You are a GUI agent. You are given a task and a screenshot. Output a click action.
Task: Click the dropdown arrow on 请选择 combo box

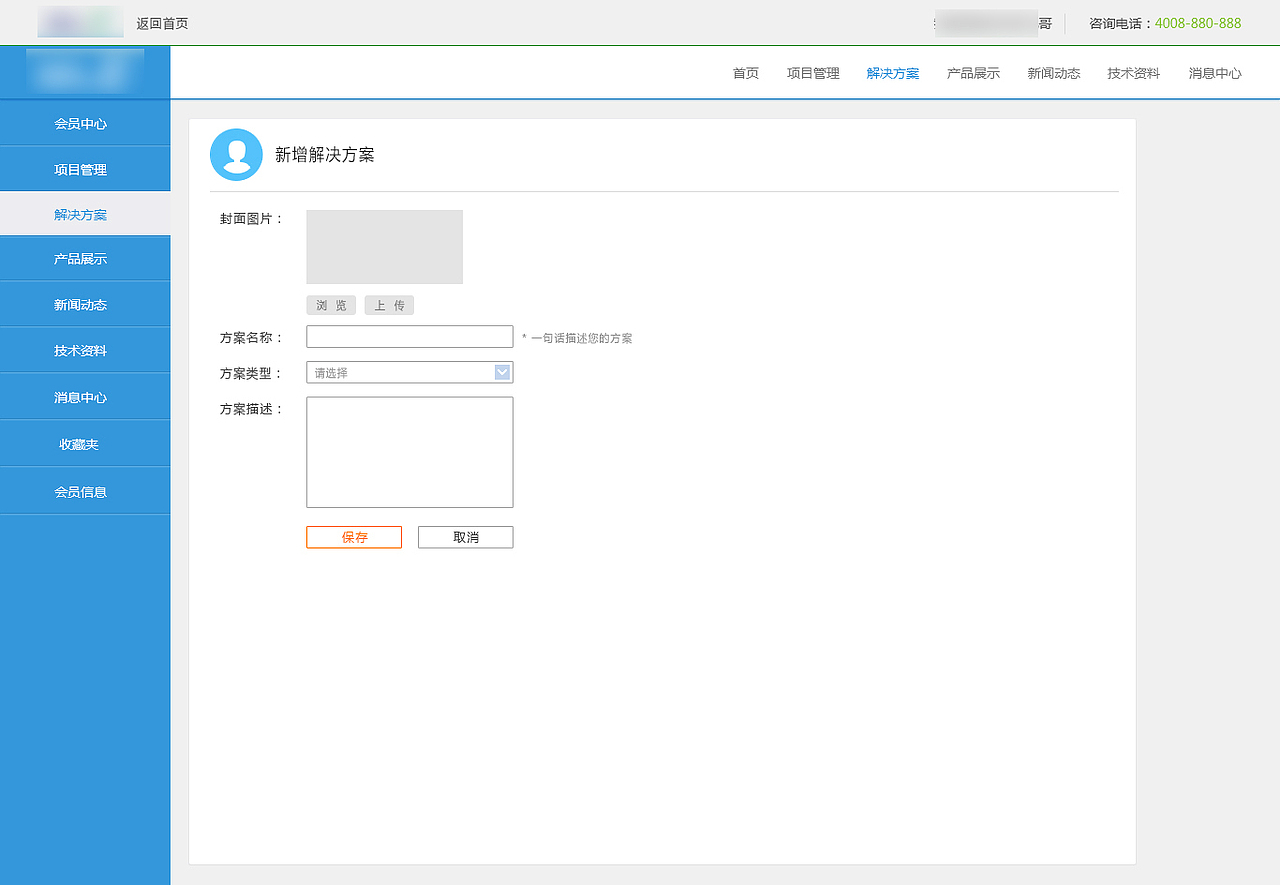(501, 371)
